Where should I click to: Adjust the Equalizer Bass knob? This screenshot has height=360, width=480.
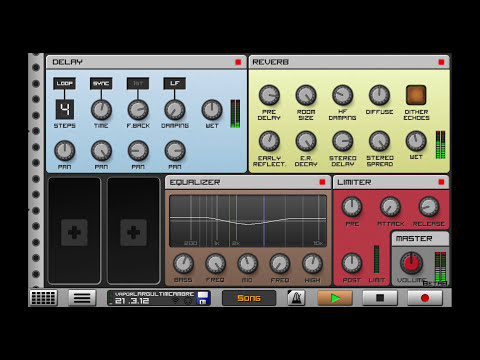(183, 263)
